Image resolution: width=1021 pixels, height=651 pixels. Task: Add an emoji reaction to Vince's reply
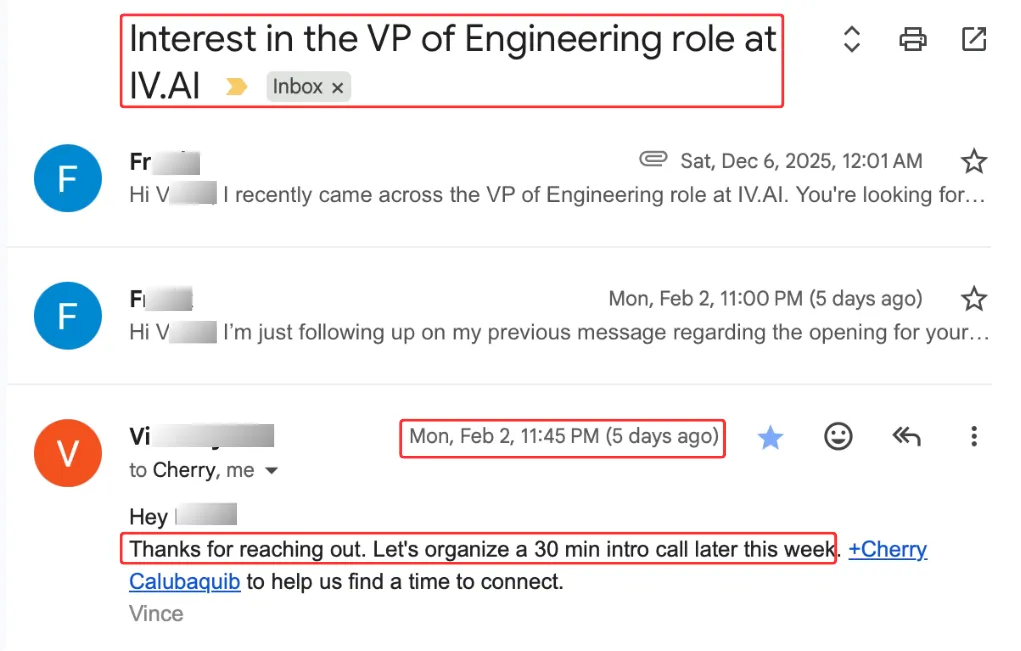click(x=838, y=436)
